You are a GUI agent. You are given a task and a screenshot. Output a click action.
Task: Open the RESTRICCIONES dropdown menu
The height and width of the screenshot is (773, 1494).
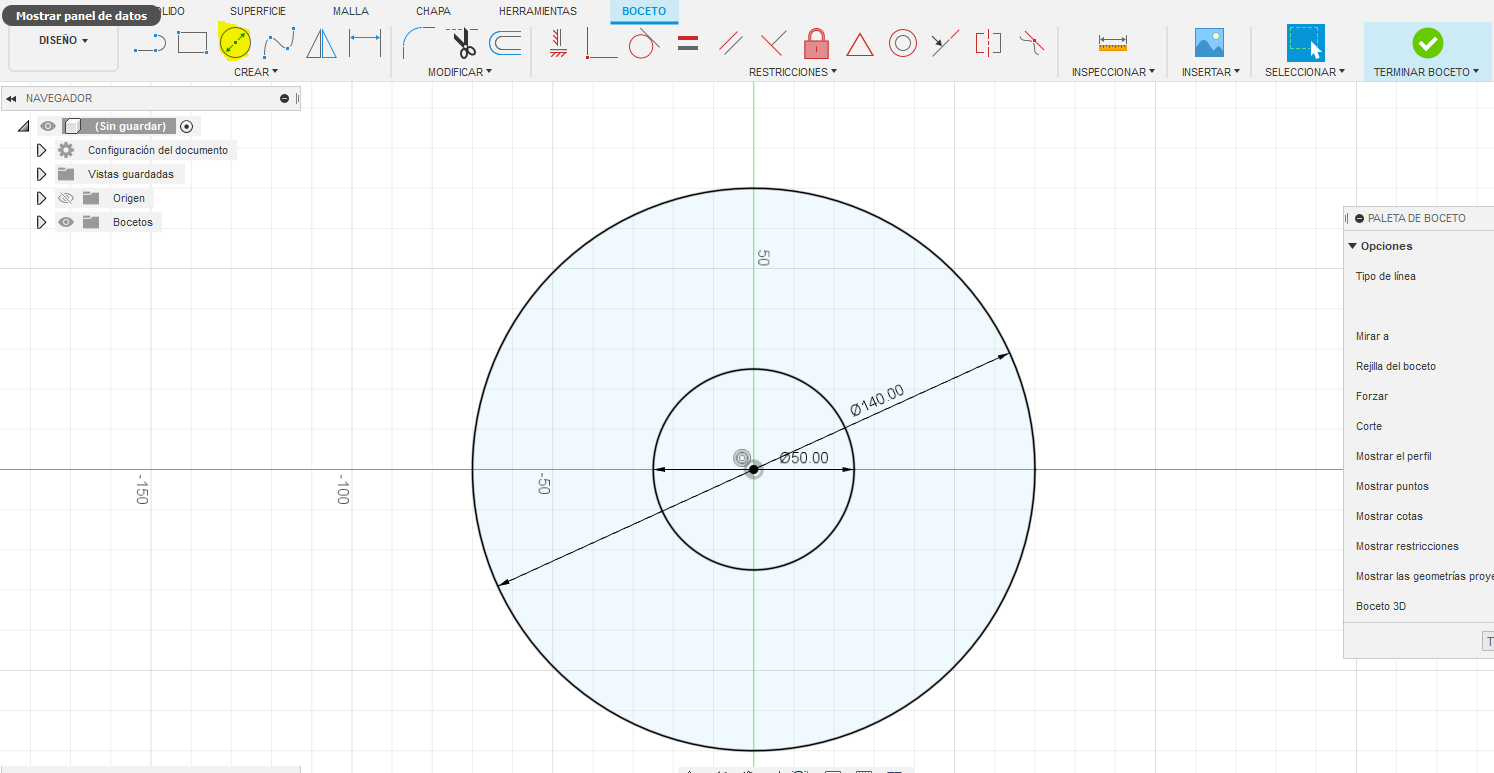coord(793,72)
